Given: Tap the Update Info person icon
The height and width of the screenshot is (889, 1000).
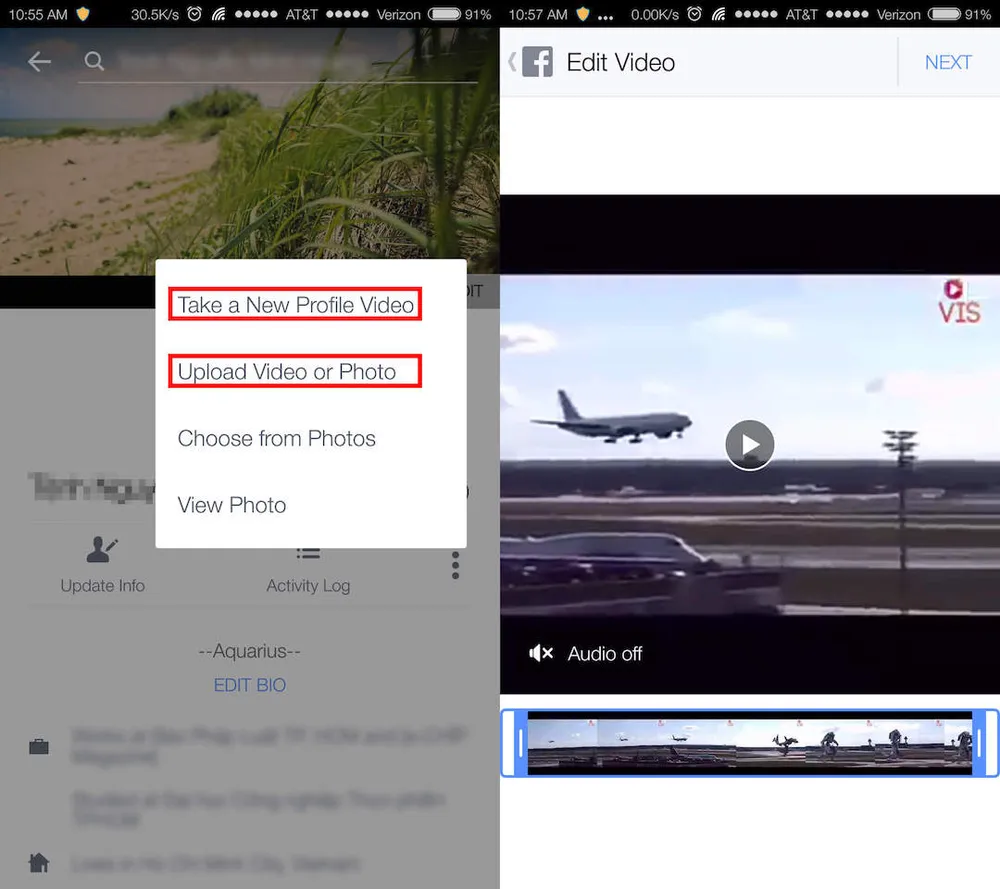Looking at the screenshot, I should [101, 549].
